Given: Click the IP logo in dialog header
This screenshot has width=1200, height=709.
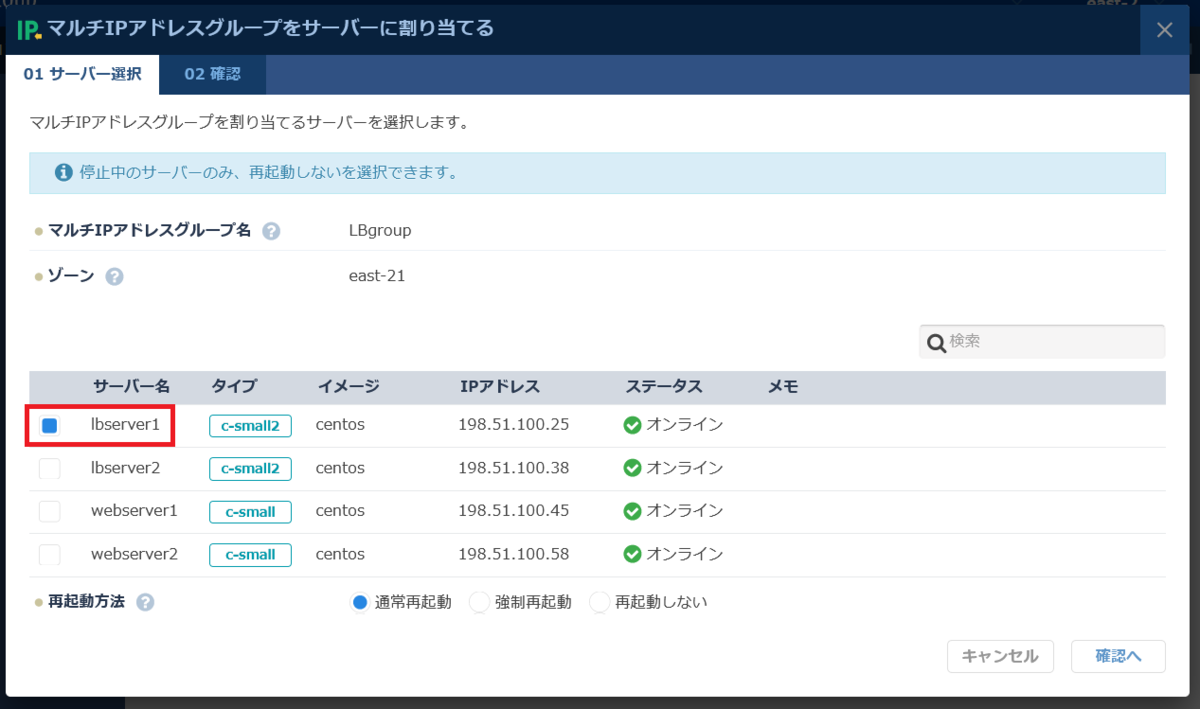Looking at the screenshot, I should (29, 29).
